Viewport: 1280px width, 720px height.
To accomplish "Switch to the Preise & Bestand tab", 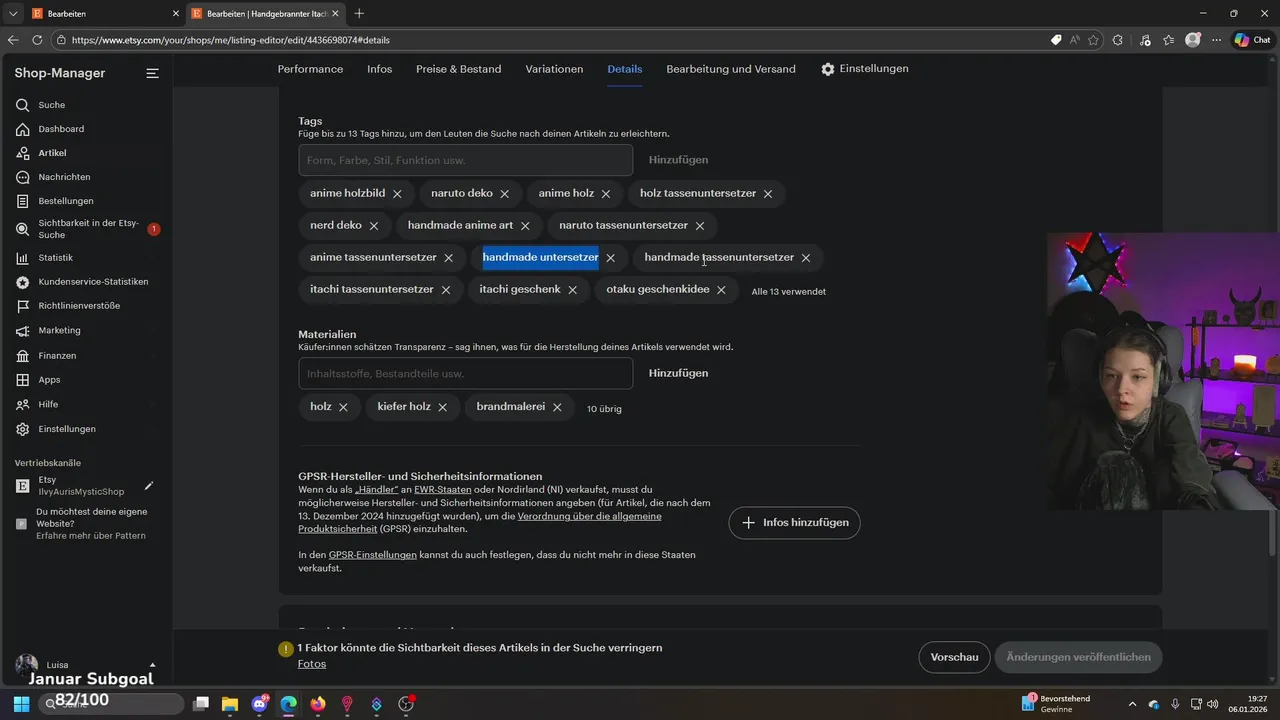I will click(x=459, y=69).
